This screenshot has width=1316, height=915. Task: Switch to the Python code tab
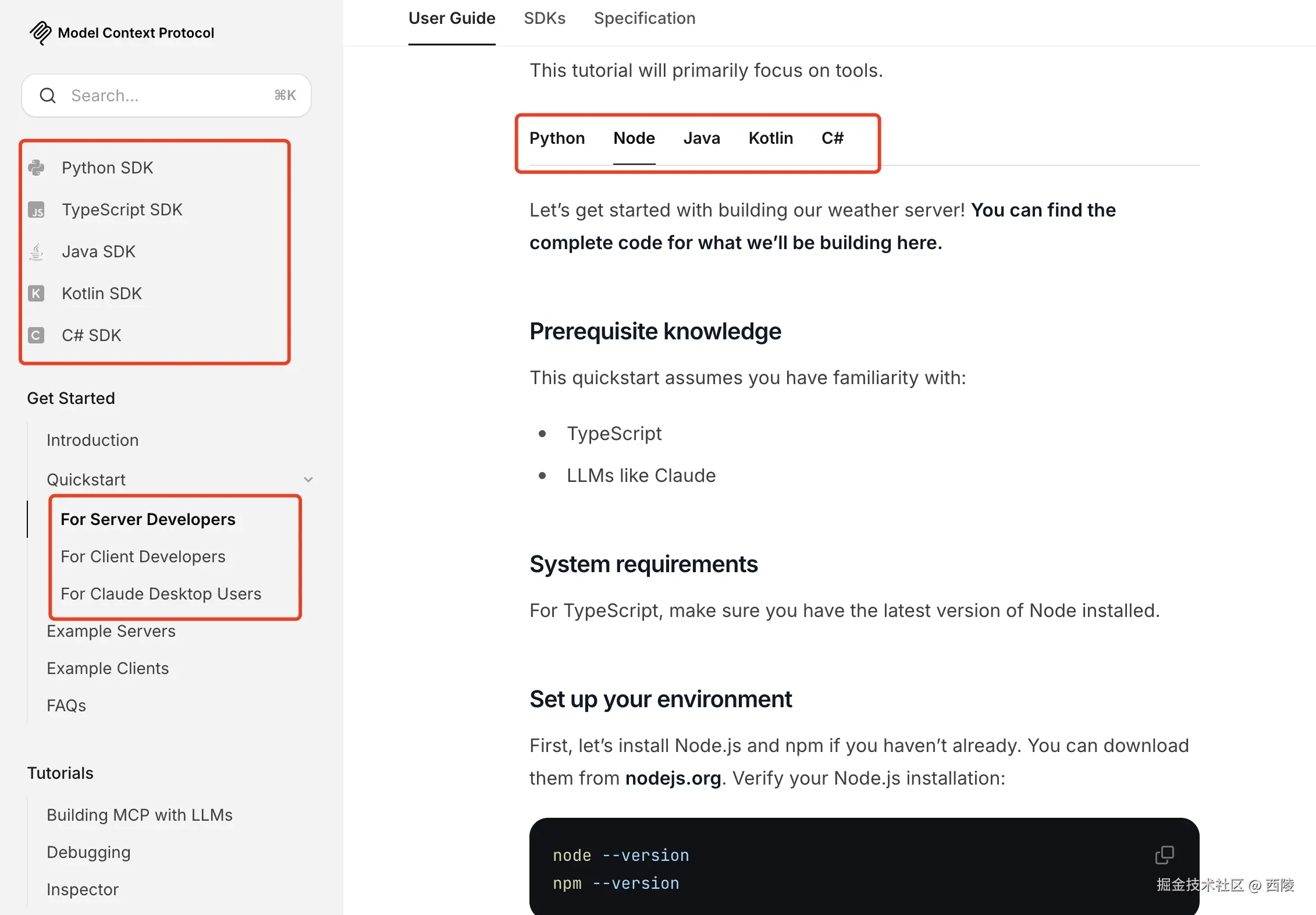tap(557, 139)
